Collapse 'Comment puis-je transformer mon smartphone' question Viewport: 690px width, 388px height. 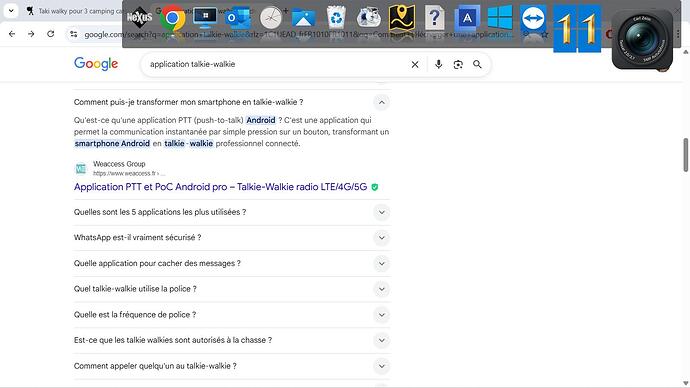(x=382, y=102)
